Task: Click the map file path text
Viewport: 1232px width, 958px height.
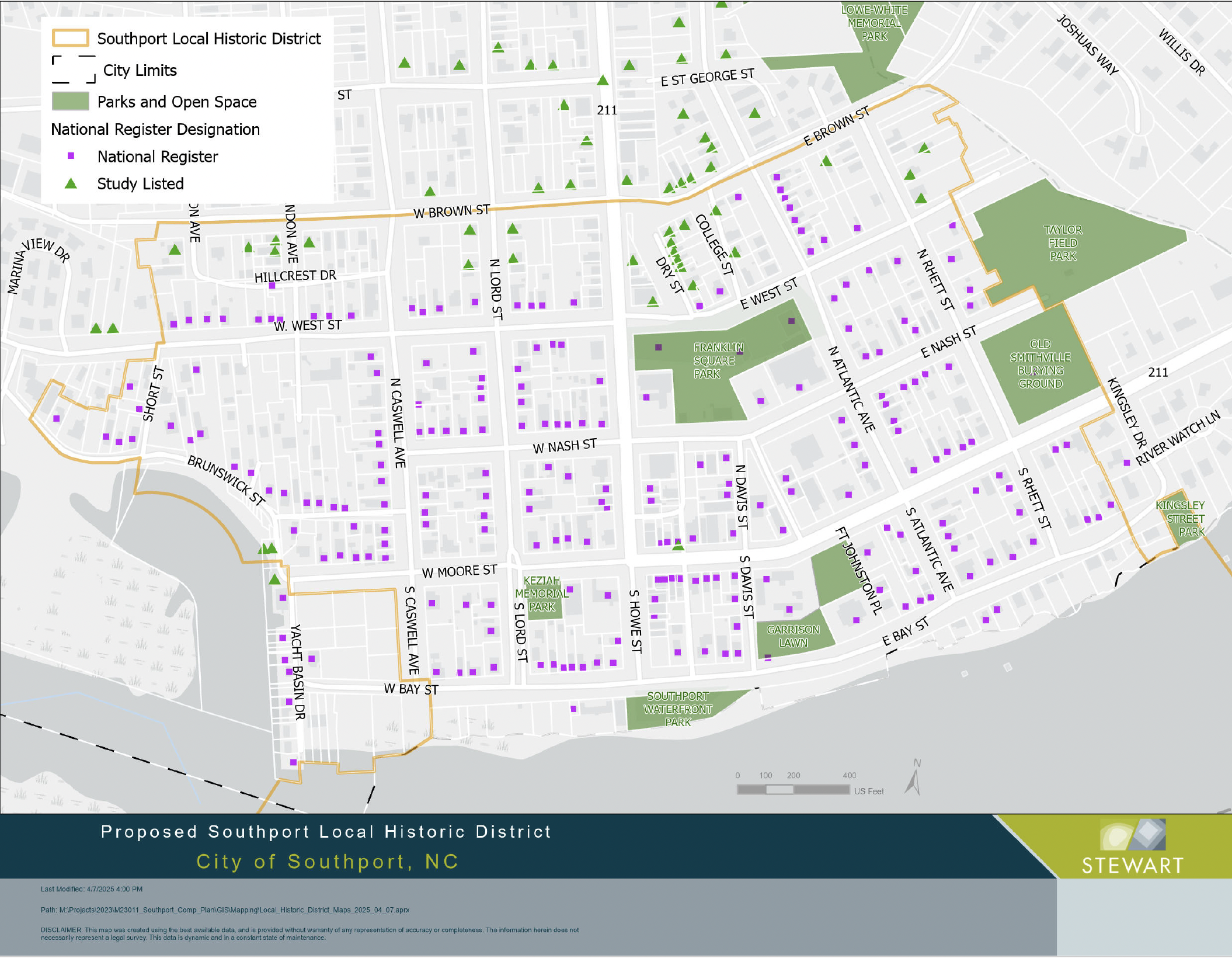Action: pyautogui.click(x=225, y=910)
